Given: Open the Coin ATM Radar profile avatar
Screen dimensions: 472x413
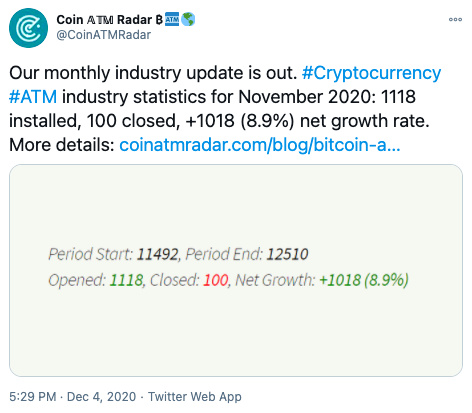Looking at the screenshot, I should (x=28, y=28).
